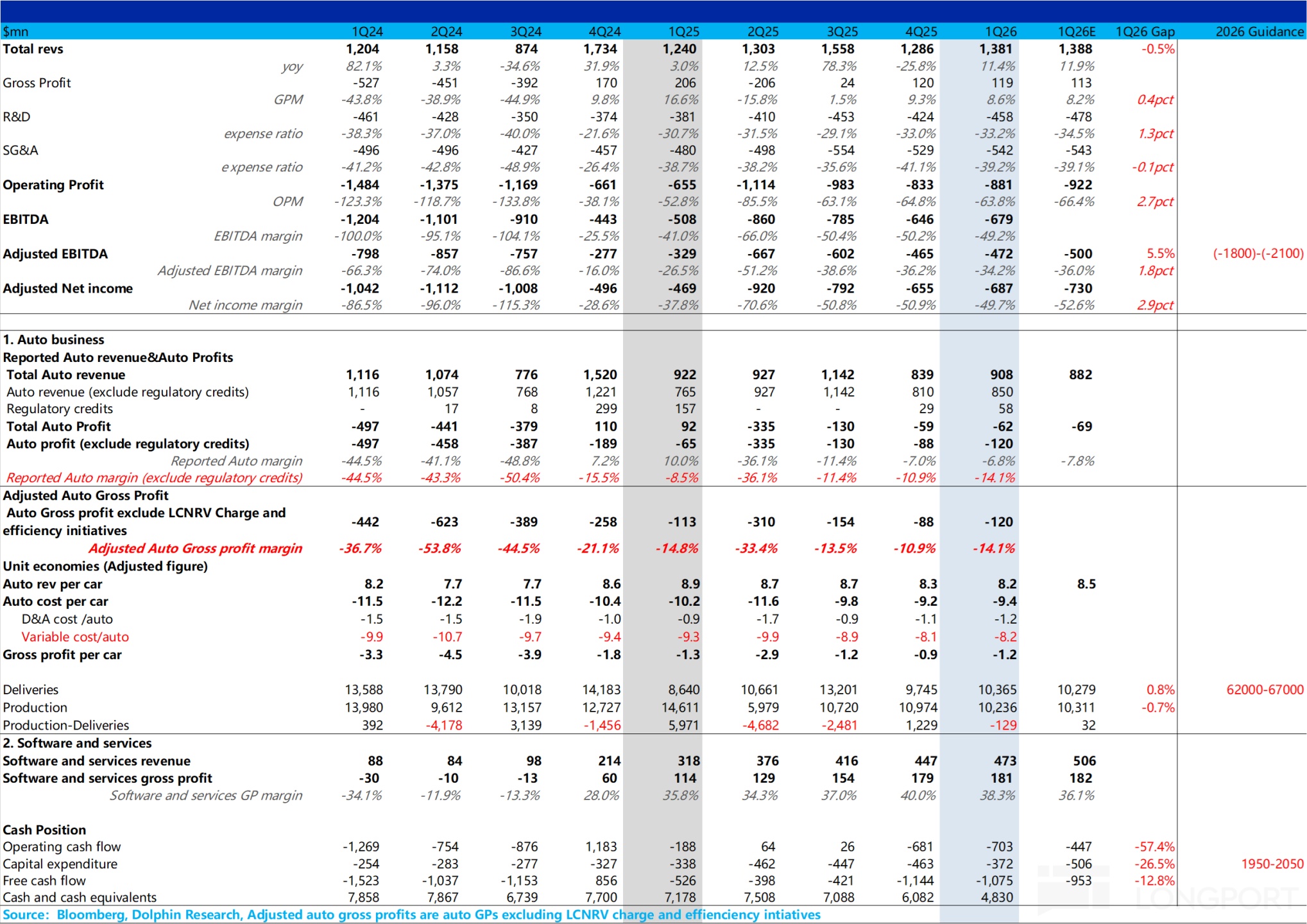Select the 4Q24 Total Auto revenue 1,520
Image resolution: width=1307 pixels, height=924 pixels.
(x=600, y=375)
